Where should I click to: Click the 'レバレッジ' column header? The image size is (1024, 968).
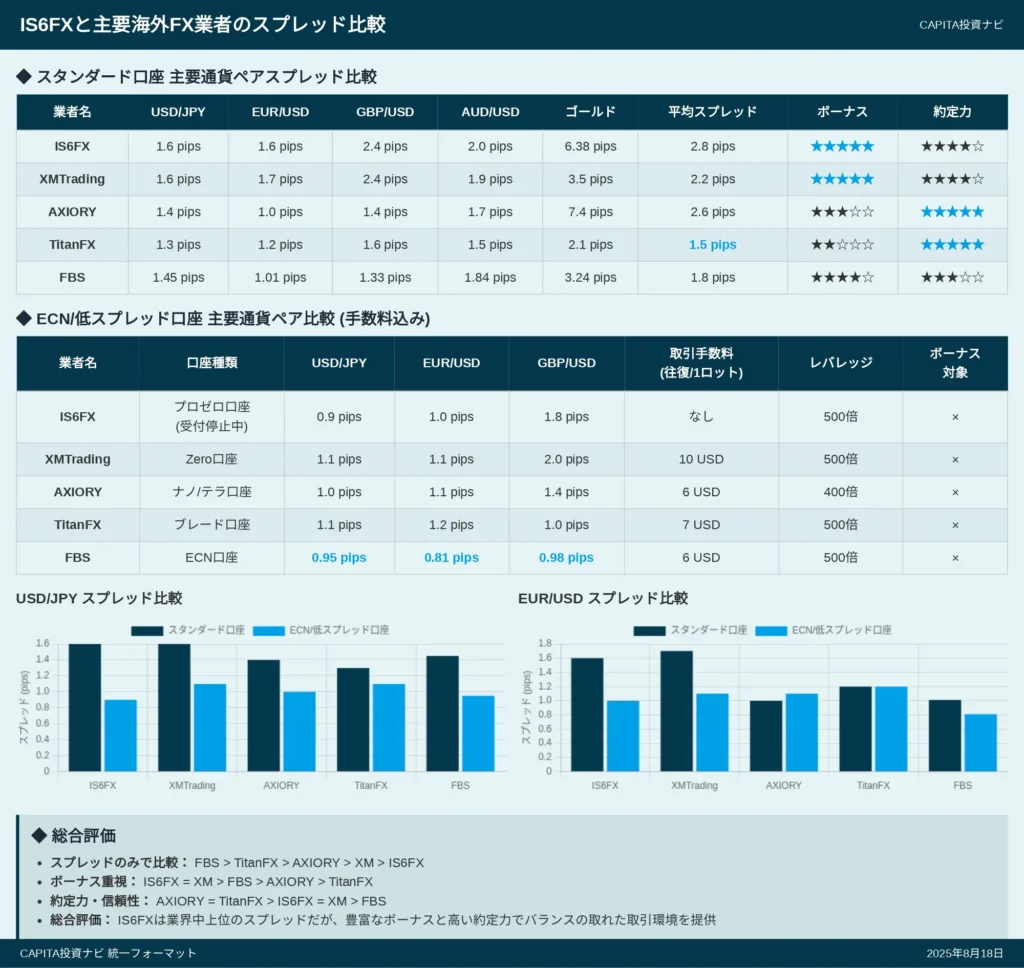click(x=840, y=363)
